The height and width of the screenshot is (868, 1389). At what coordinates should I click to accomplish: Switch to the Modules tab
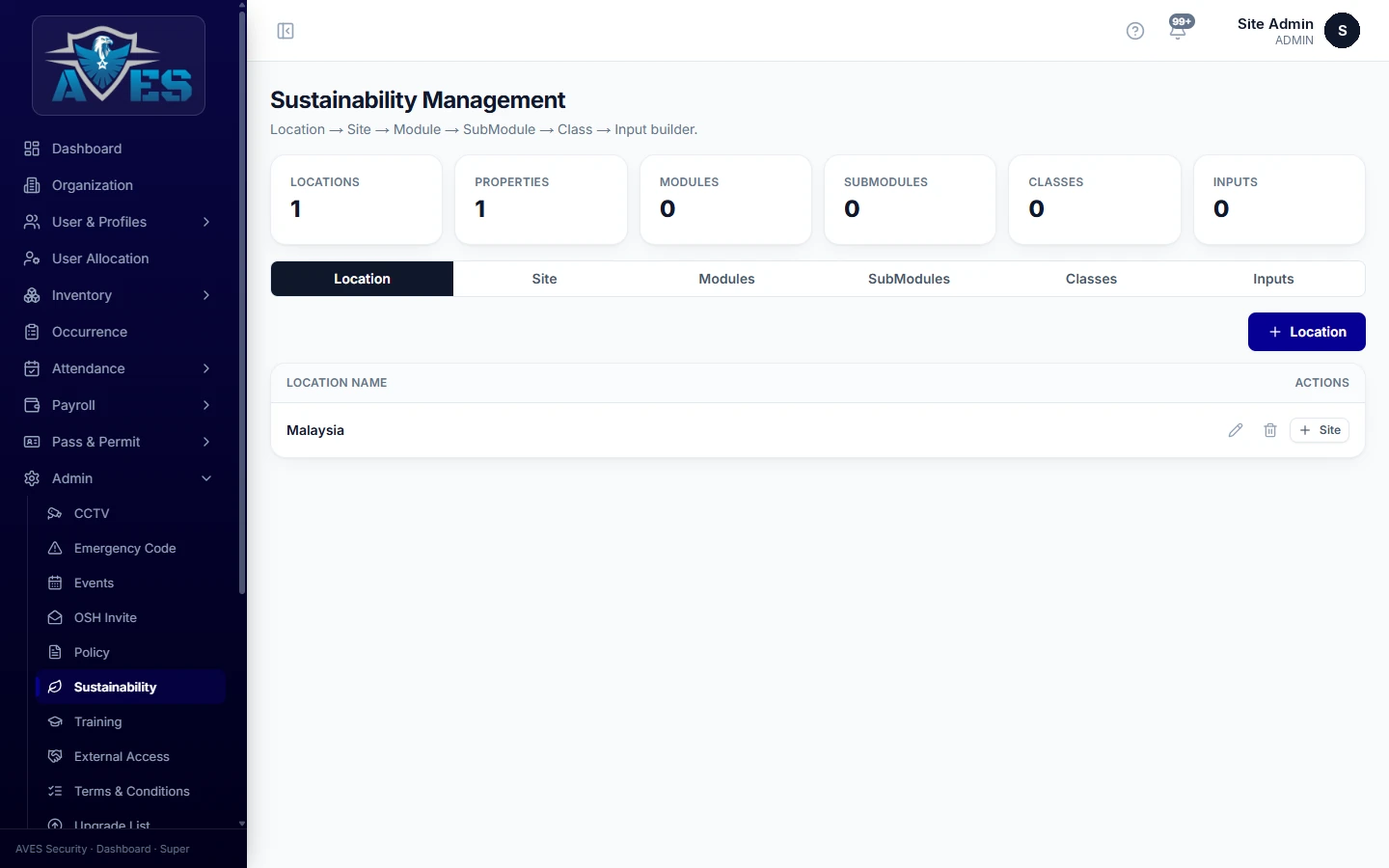(726, 279)
